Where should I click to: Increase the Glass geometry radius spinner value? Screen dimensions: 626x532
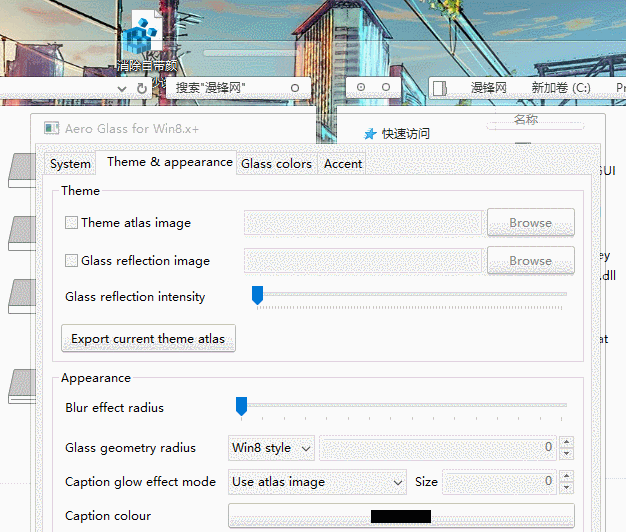(567, 442)
